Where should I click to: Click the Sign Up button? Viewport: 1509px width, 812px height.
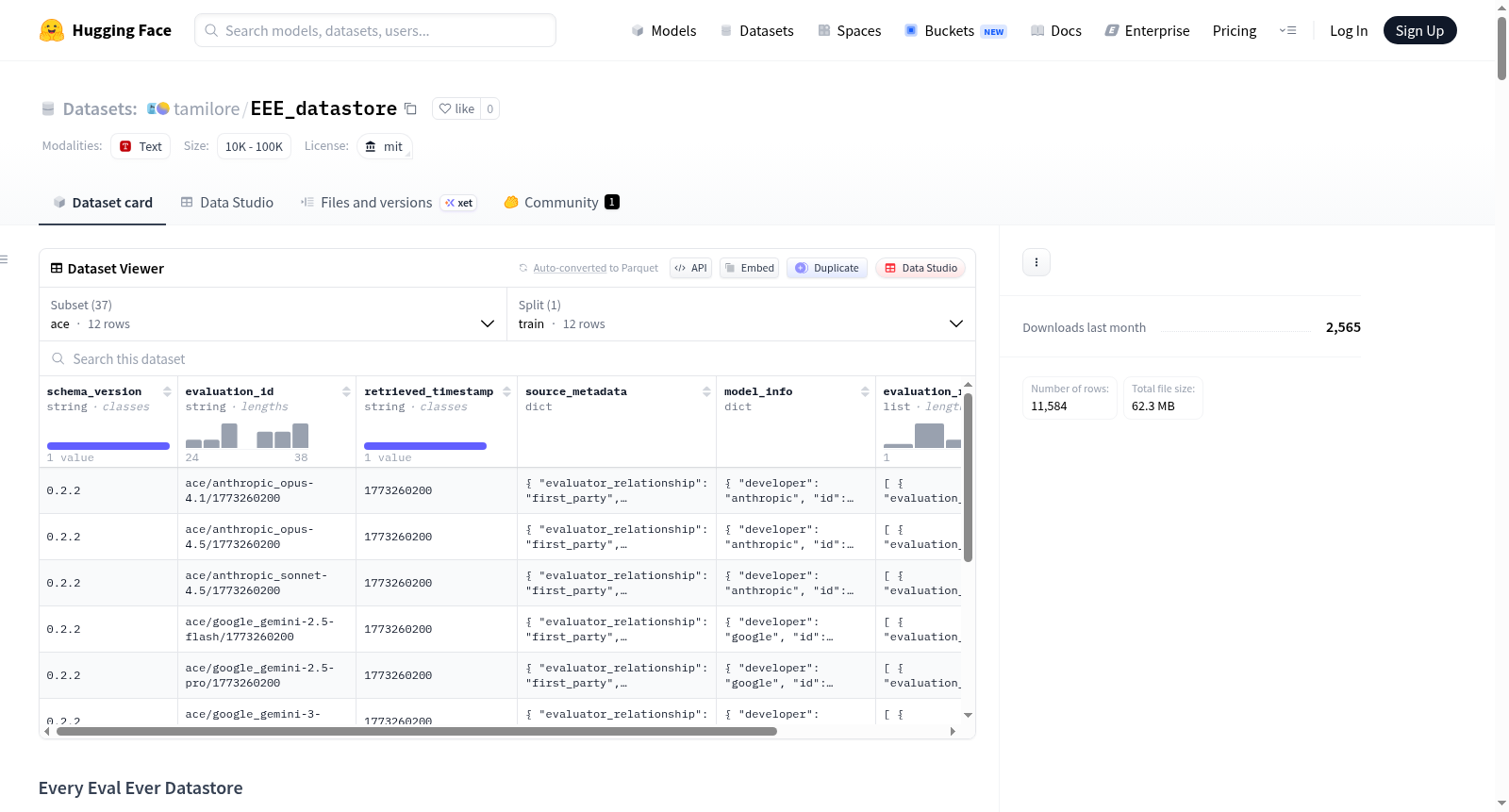point(1419,30)
